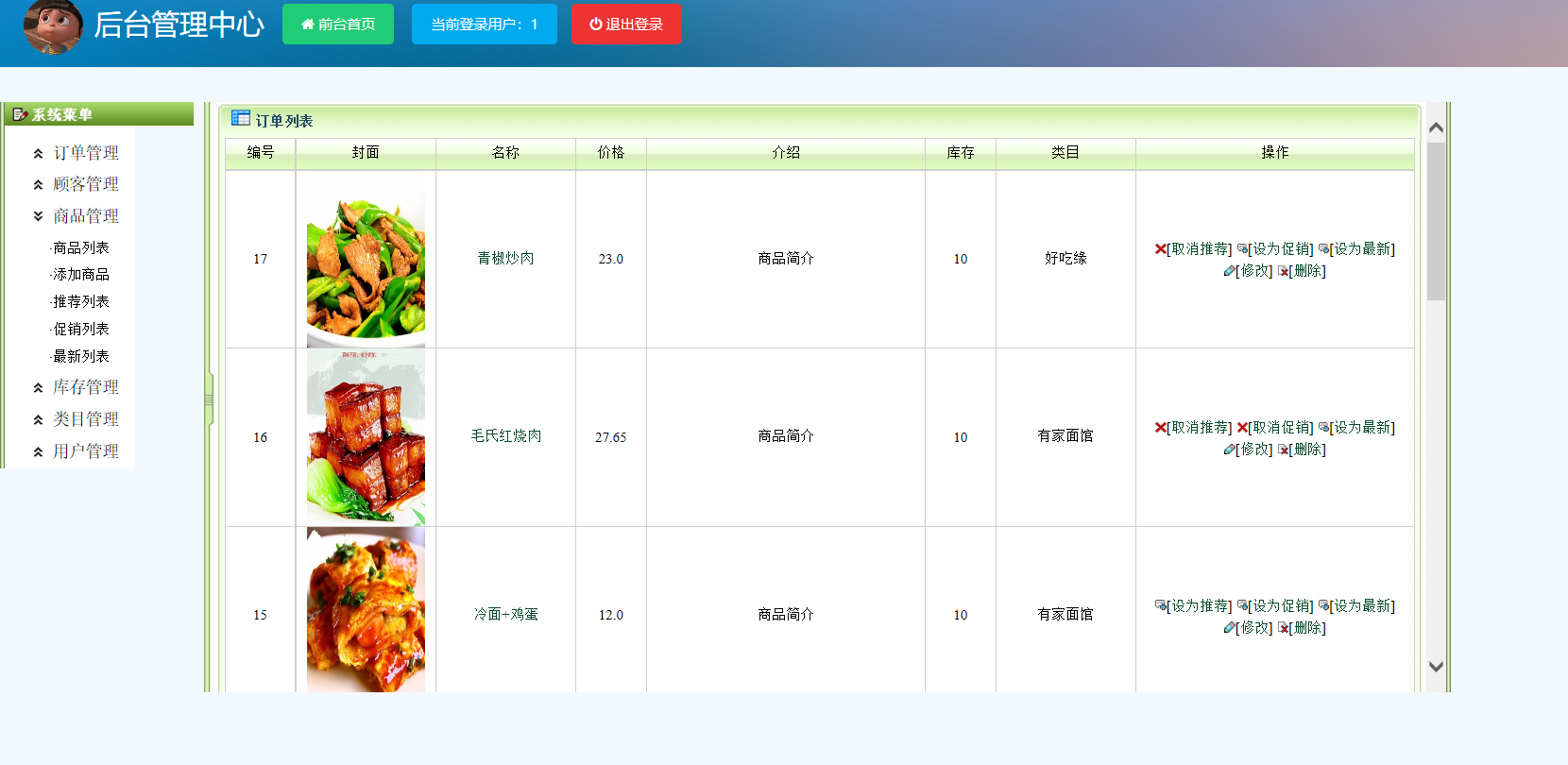Expand the 顾客管理 menu chevron
Screen dimensions: 1568x765
coord(38,184)
